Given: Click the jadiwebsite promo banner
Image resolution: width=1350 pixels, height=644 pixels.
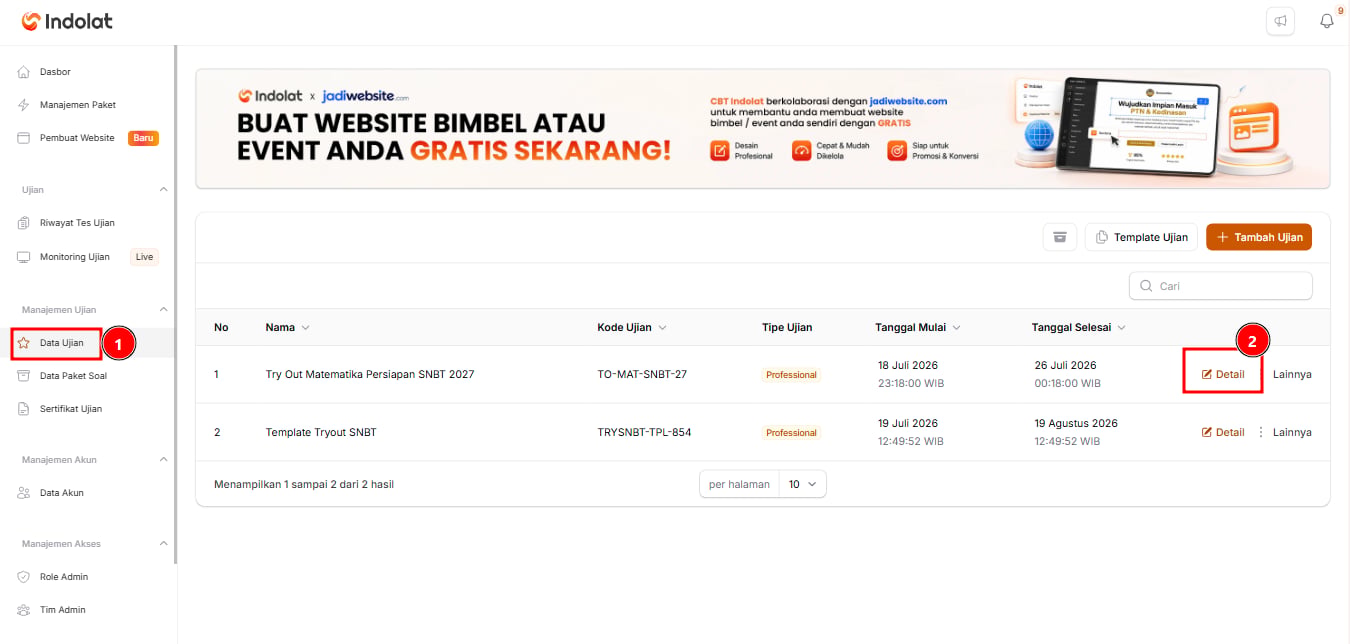Looking at the screenshot, I should click(763, 129).
